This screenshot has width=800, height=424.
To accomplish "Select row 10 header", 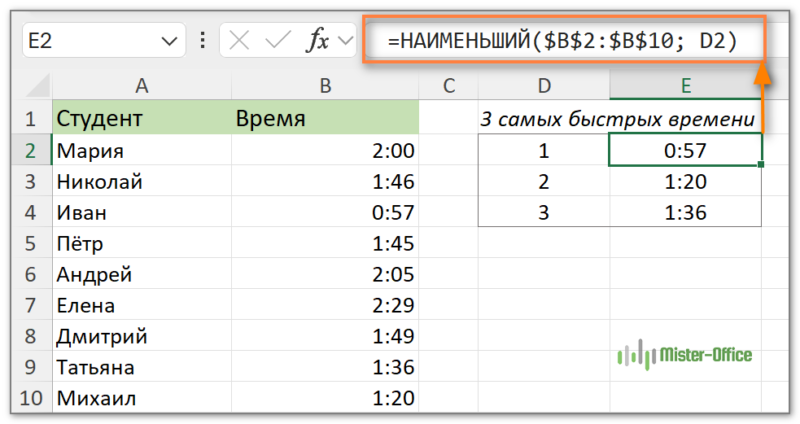I will [30, 399].
